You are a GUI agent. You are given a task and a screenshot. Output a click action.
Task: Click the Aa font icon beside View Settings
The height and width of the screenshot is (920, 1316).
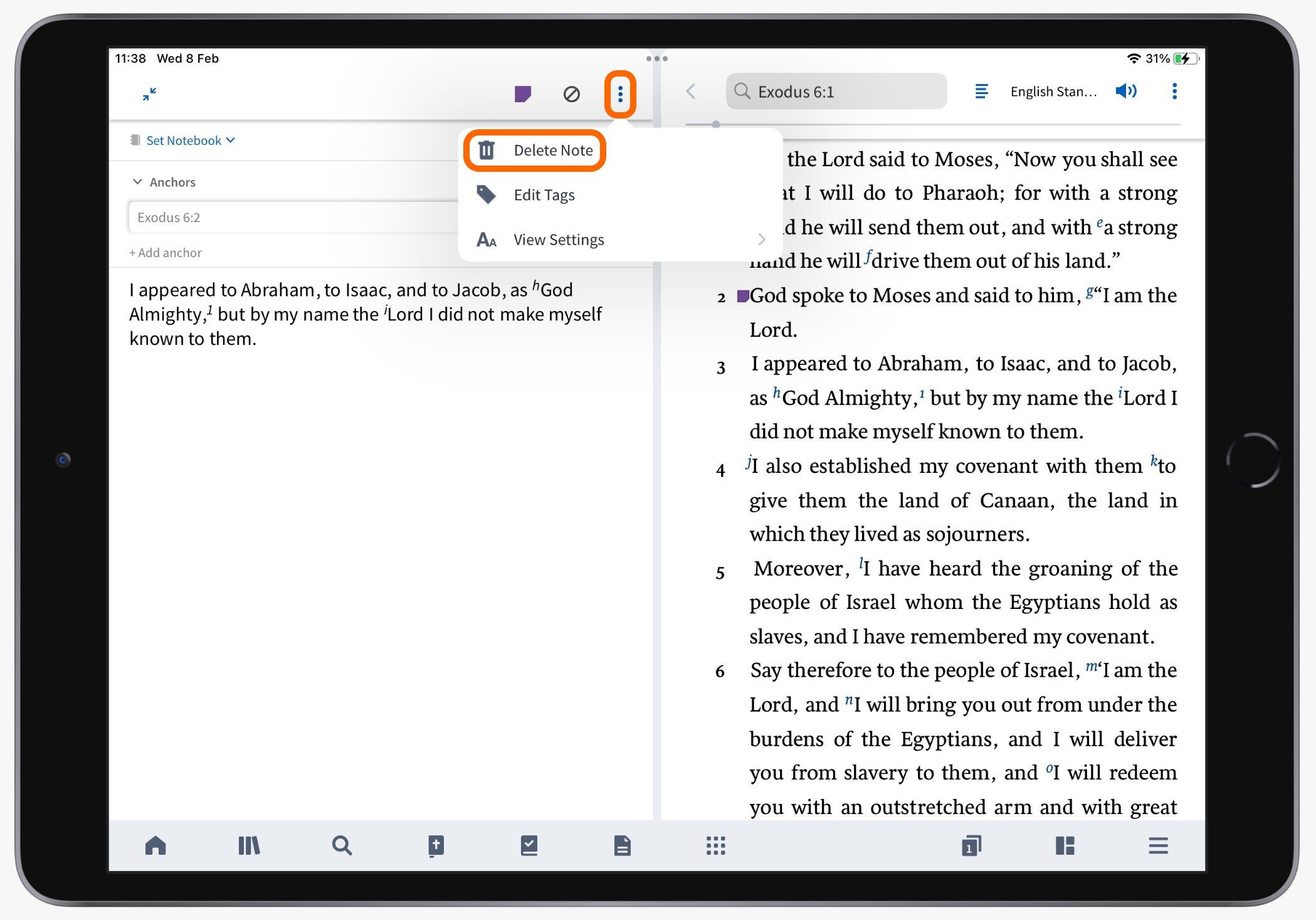[x=487, y=240]
